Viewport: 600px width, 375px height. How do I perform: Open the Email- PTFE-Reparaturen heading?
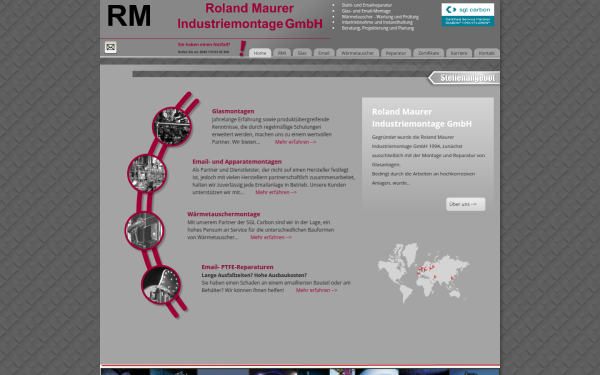(237, 267)
